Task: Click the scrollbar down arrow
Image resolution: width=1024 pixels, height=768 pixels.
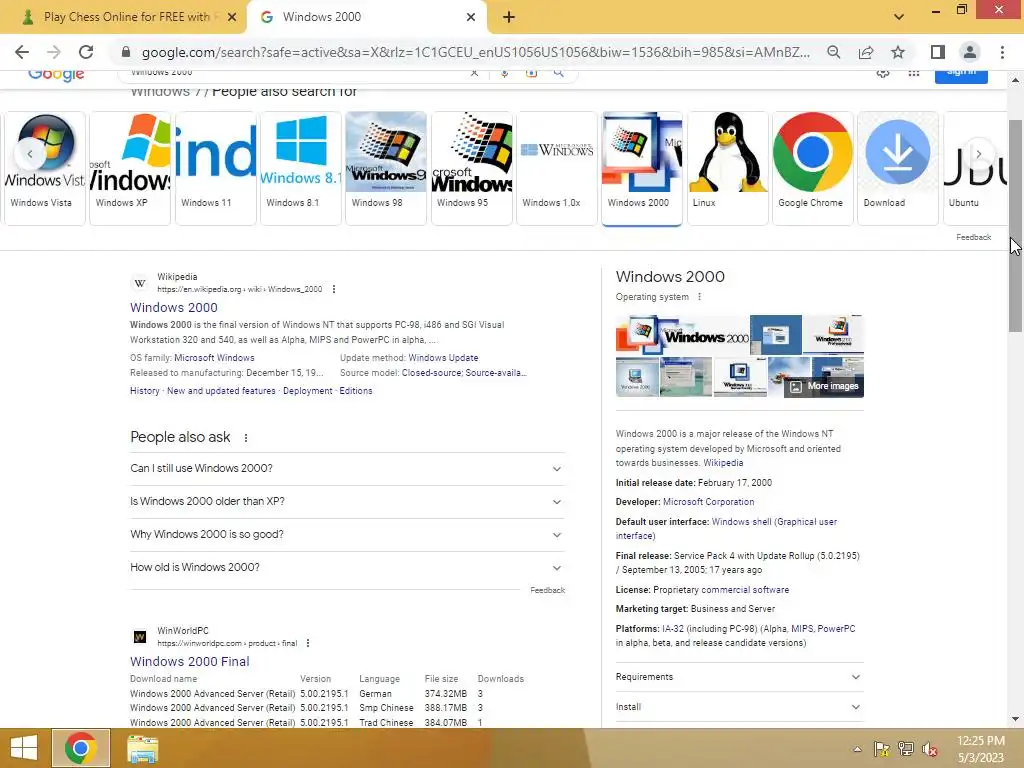Action: point(1016,719)
